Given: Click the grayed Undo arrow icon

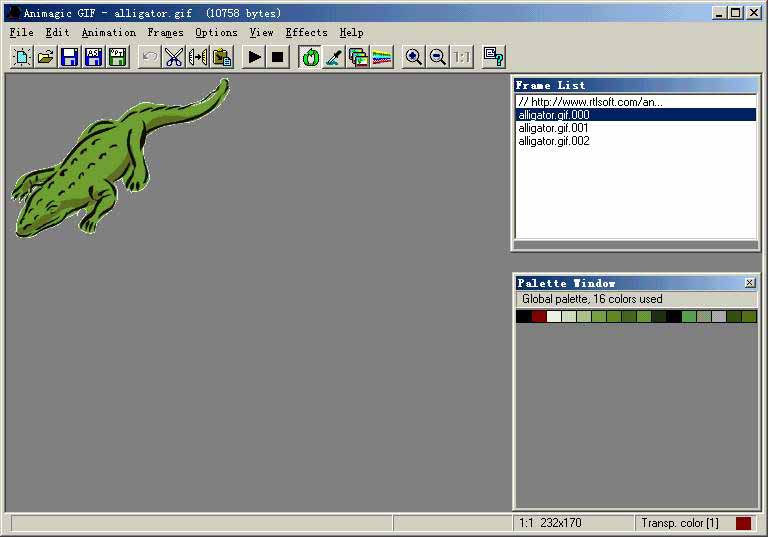Looking at the screenshot, I should (150, 57).
